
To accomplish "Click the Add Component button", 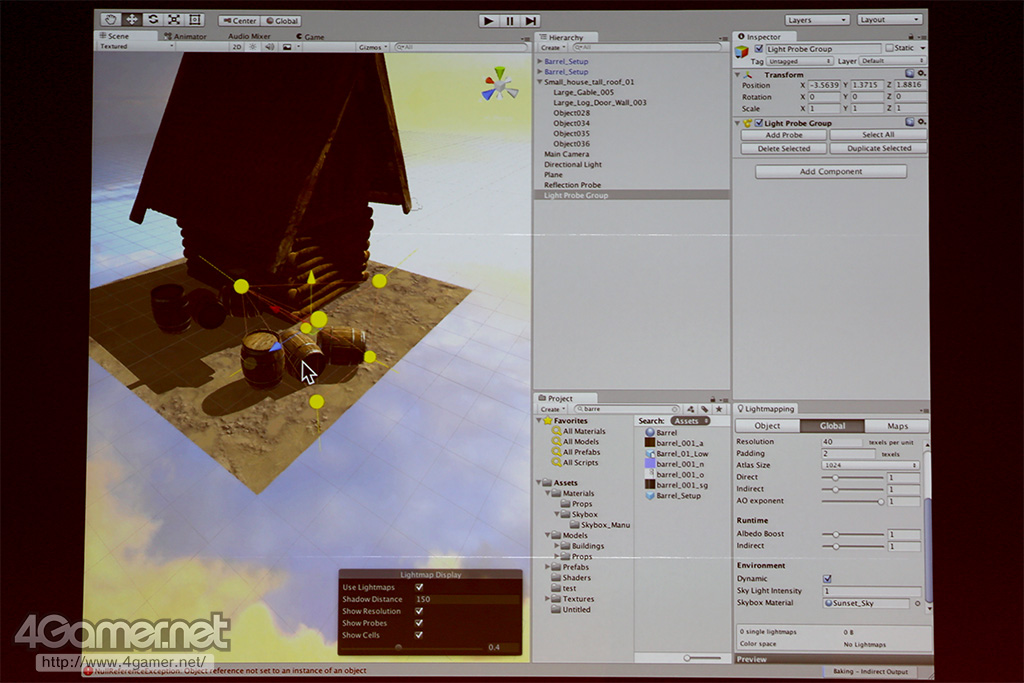I will tap(831, 172).
